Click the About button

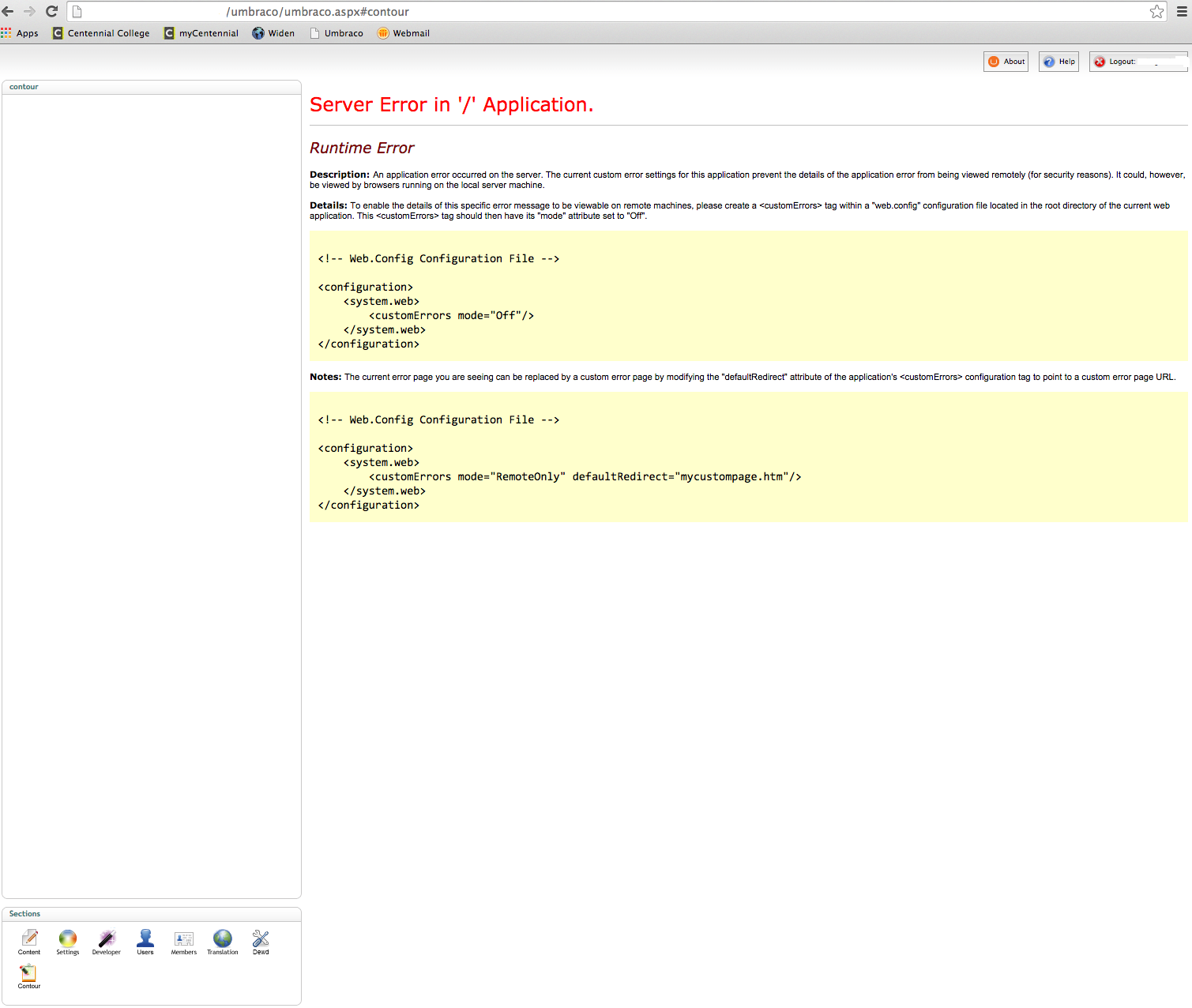(x=1006, y=62)
